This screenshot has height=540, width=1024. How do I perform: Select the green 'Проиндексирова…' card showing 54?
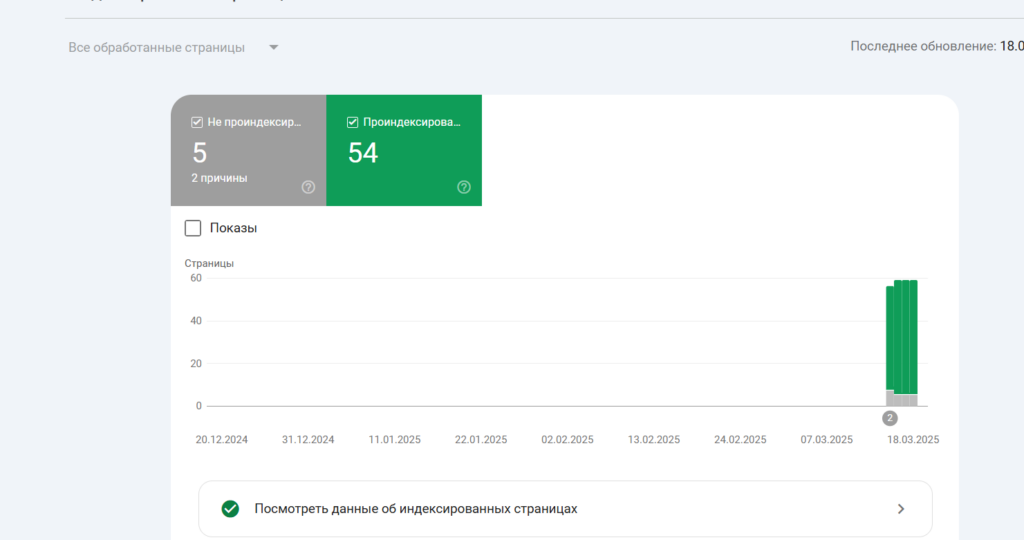pos(404,150)
